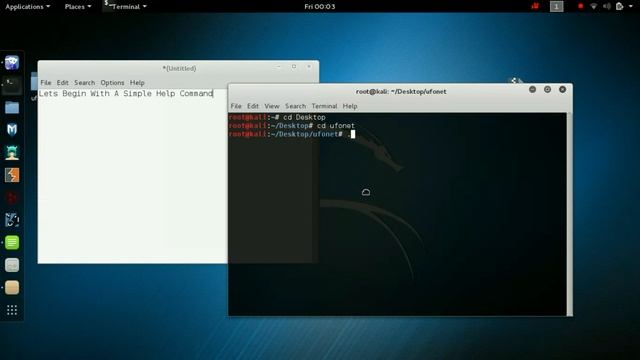Open the clock showing Fri 00:03
The image size is (640, 360).
pyautogui.click(x=320, y=7)
